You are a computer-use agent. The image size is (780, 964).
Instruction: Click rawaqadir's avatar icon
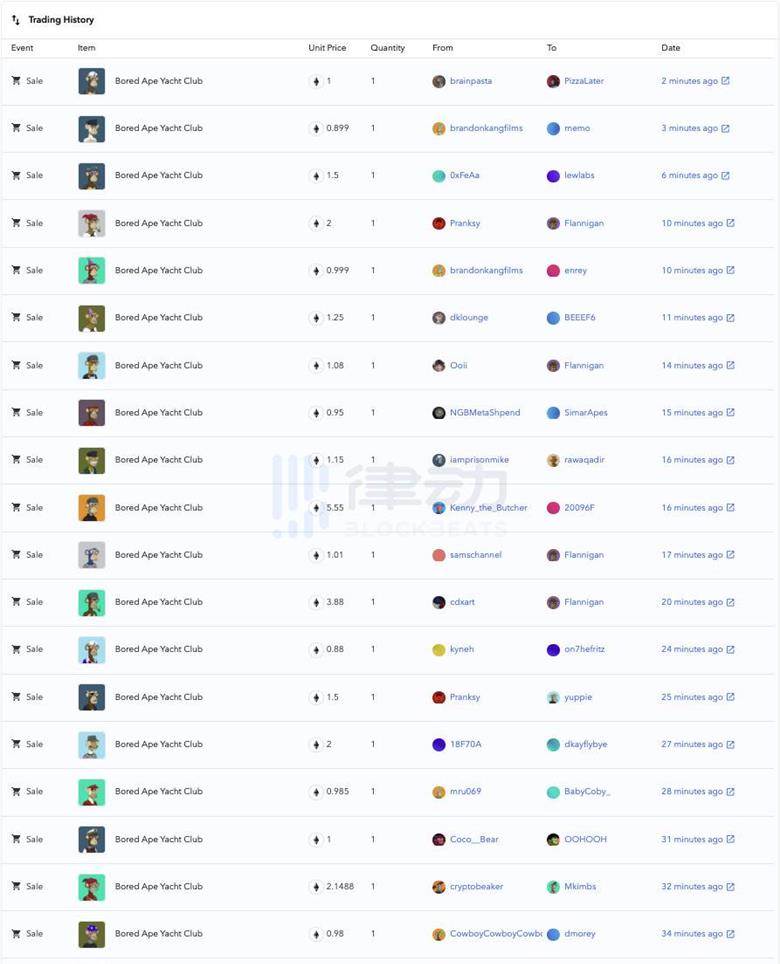[553, 460]
